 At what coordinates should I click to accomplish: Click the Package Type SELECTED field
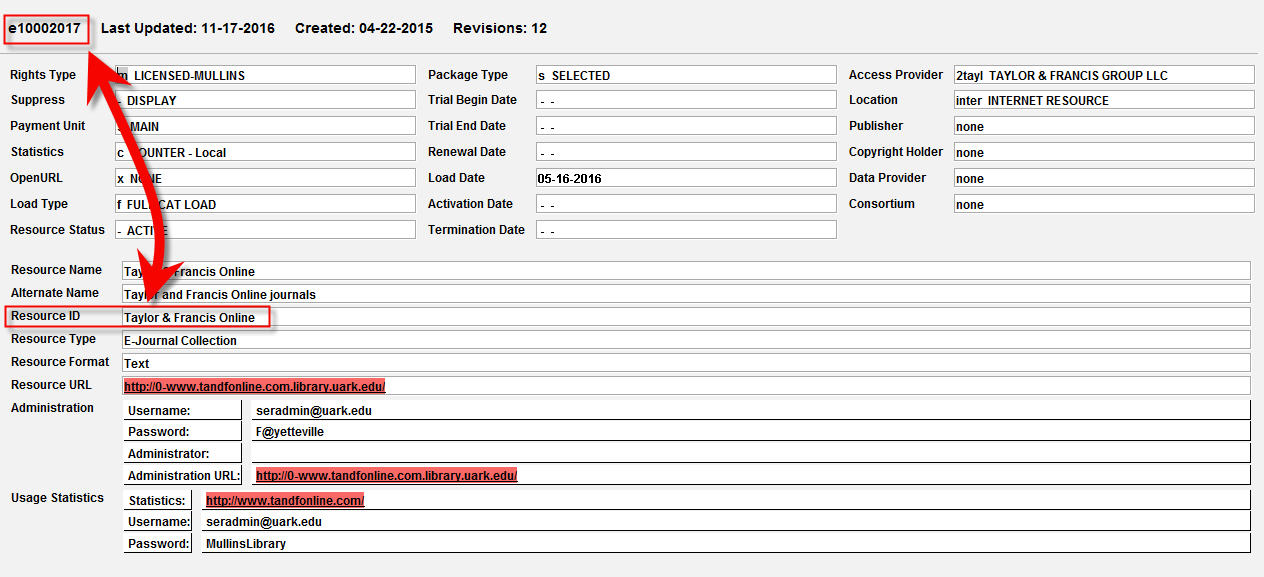pos(686,75)
